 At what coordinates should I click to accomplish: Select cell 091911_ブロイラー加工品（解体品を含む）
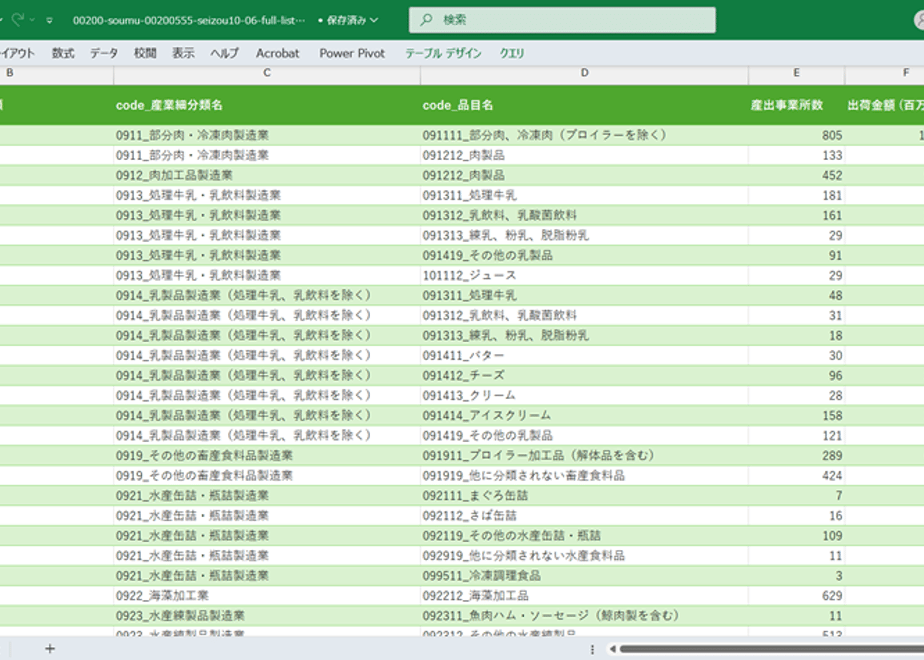584,456
